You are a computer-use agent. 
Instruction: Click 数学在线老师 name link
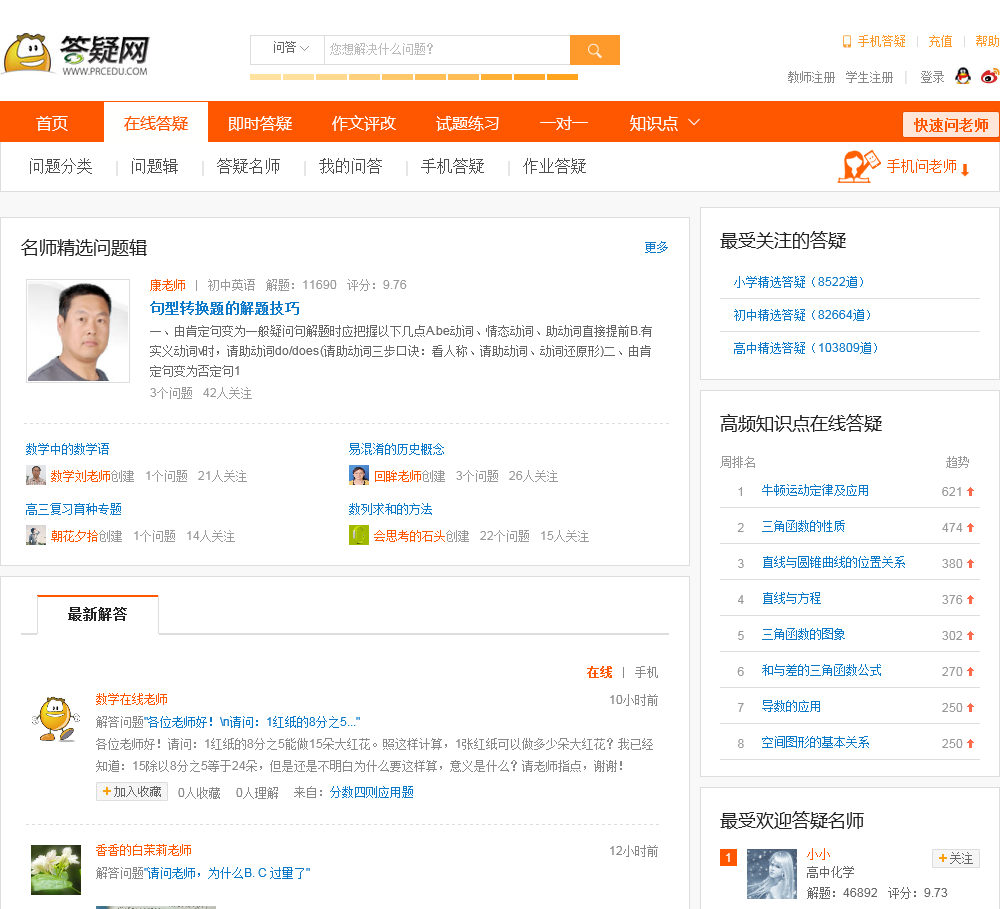(x=131, y=700)
